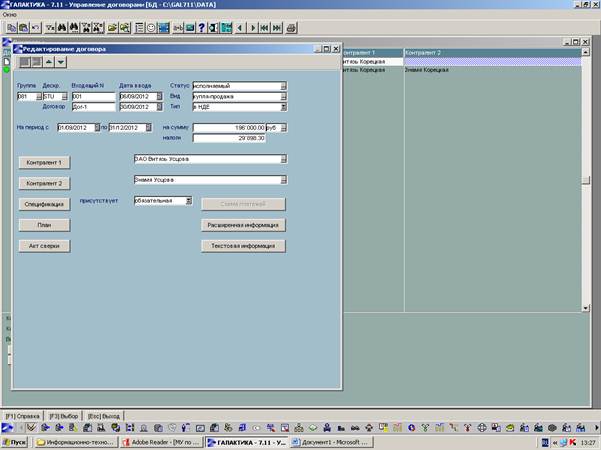Expand the Статус dropdown list
The image size is (601, 450).
click(x=283, y=86)
